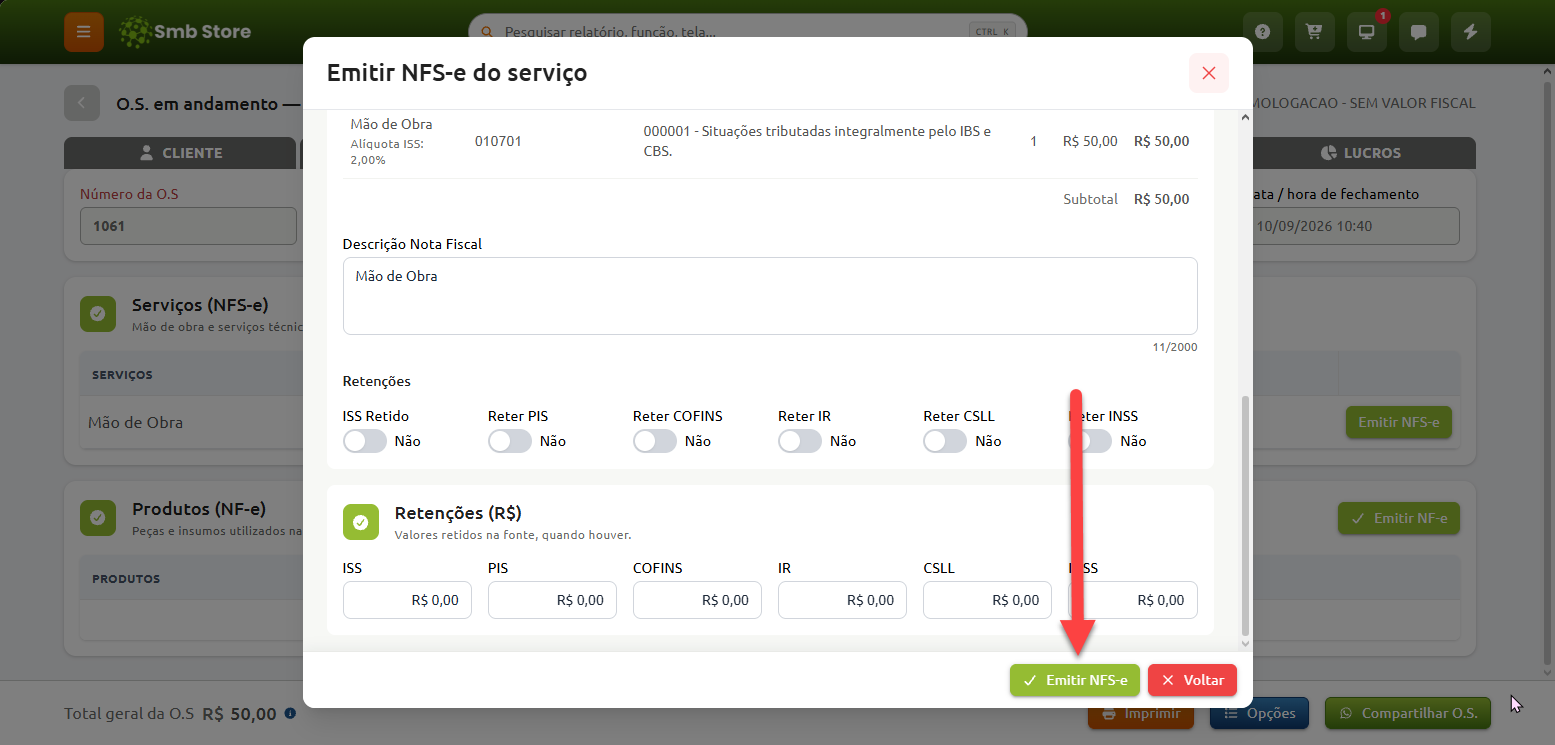Click the Imprimir button
The height and width of the screenshot is (745, 1555).
pos(1142,714)
